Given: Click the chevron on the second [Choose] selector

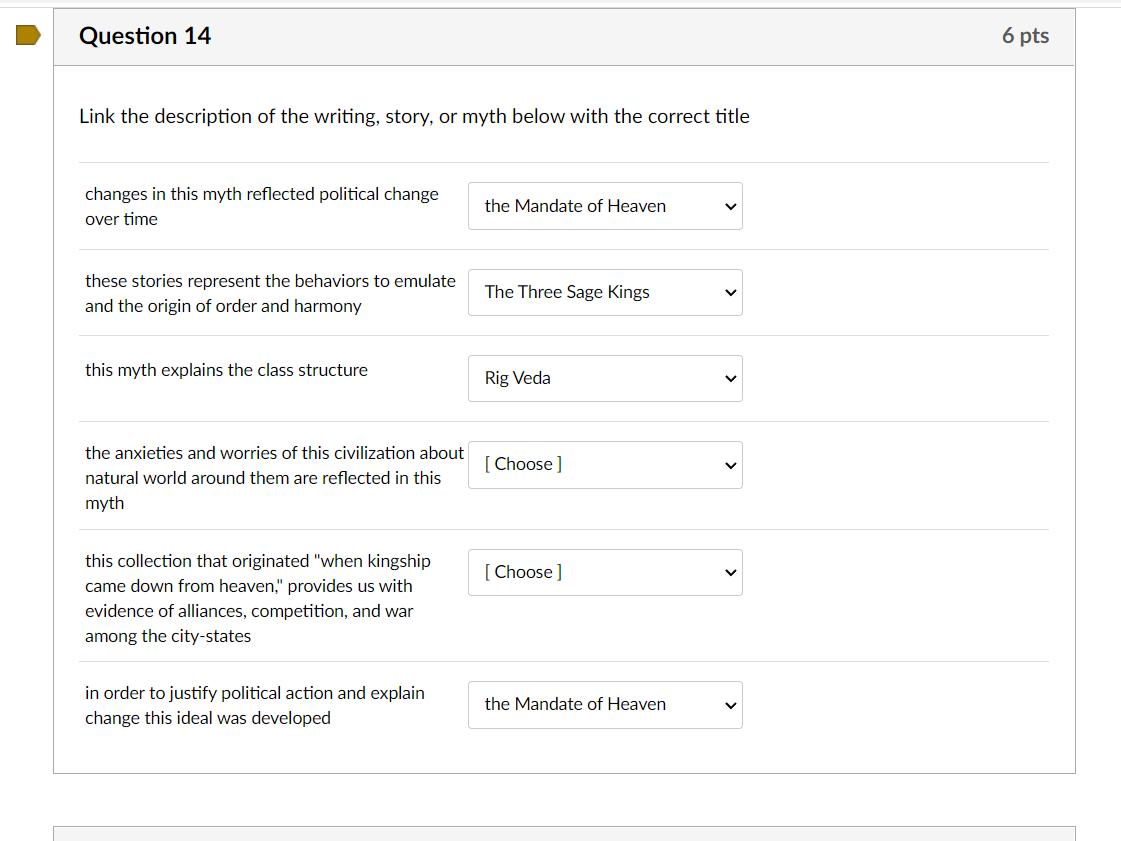Looking at the screenshot, I should coord(729,572).
